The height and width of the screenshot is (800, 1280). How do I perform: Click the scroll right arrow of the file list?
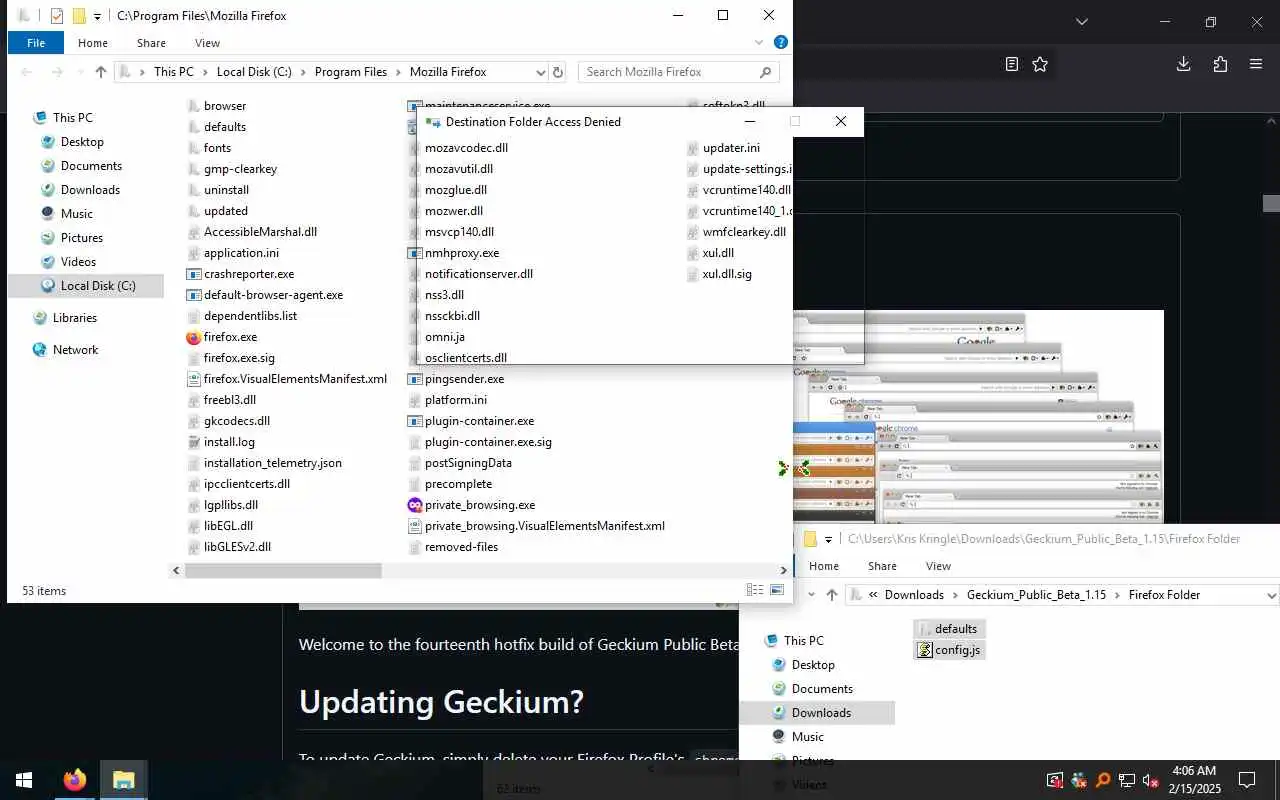[783, 570]
